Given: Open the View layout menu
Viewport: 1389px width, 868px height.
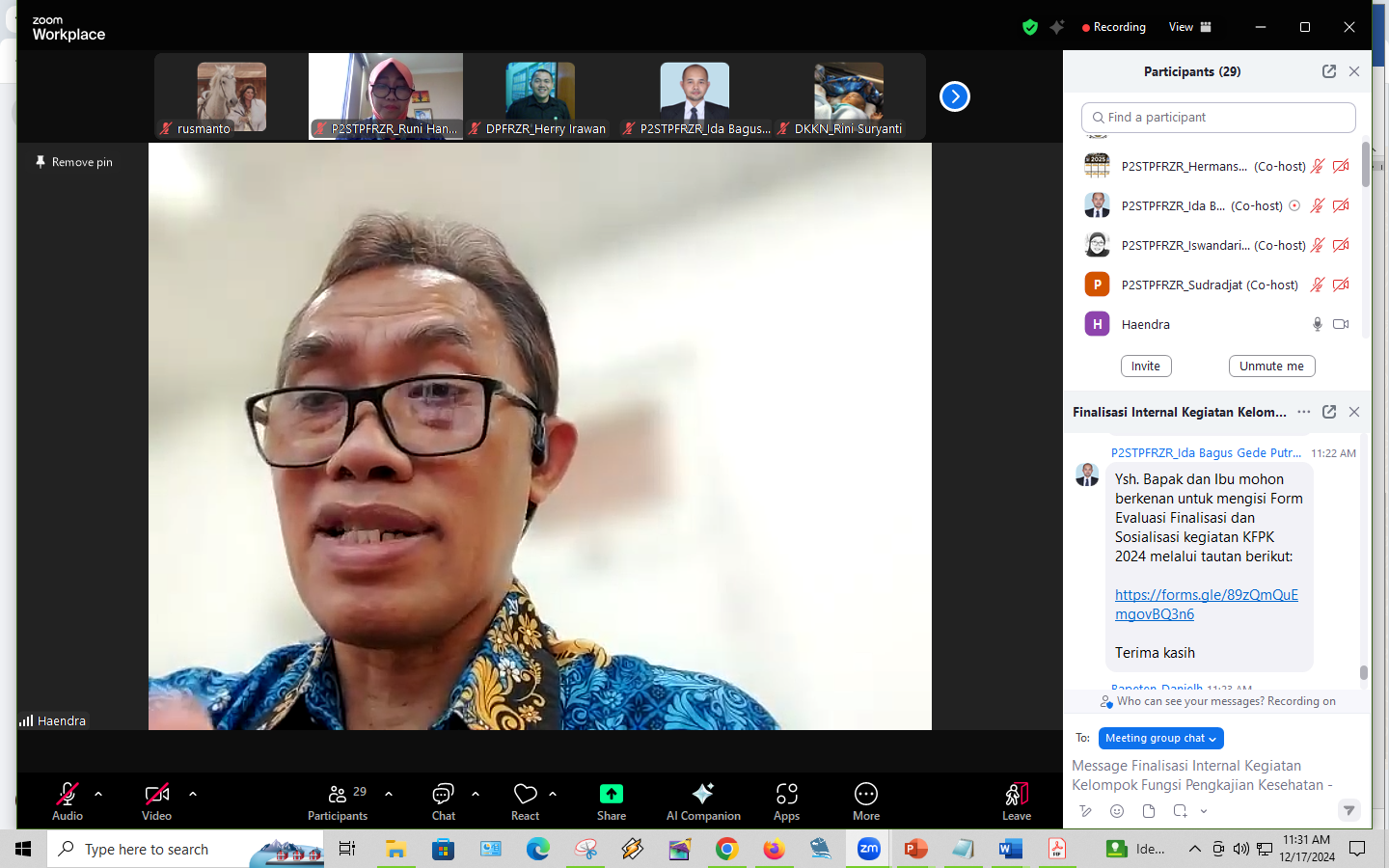Looking at the screenshot, I should [x=1189, y=27].
